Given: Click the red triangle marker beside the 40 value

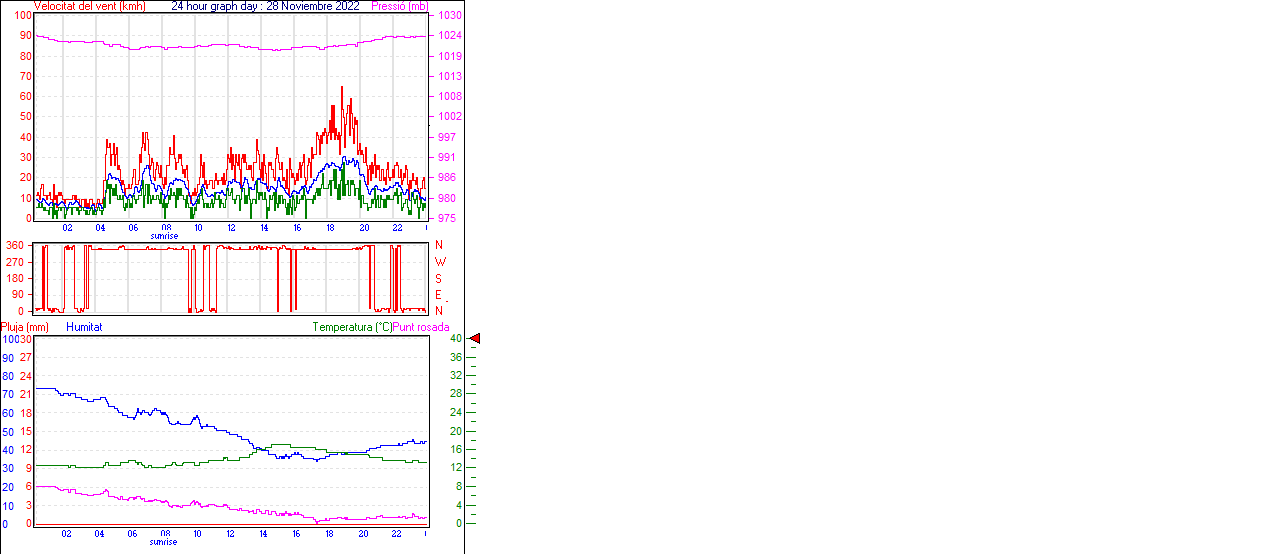Looking at the screenshot, I should coord(475,339).
